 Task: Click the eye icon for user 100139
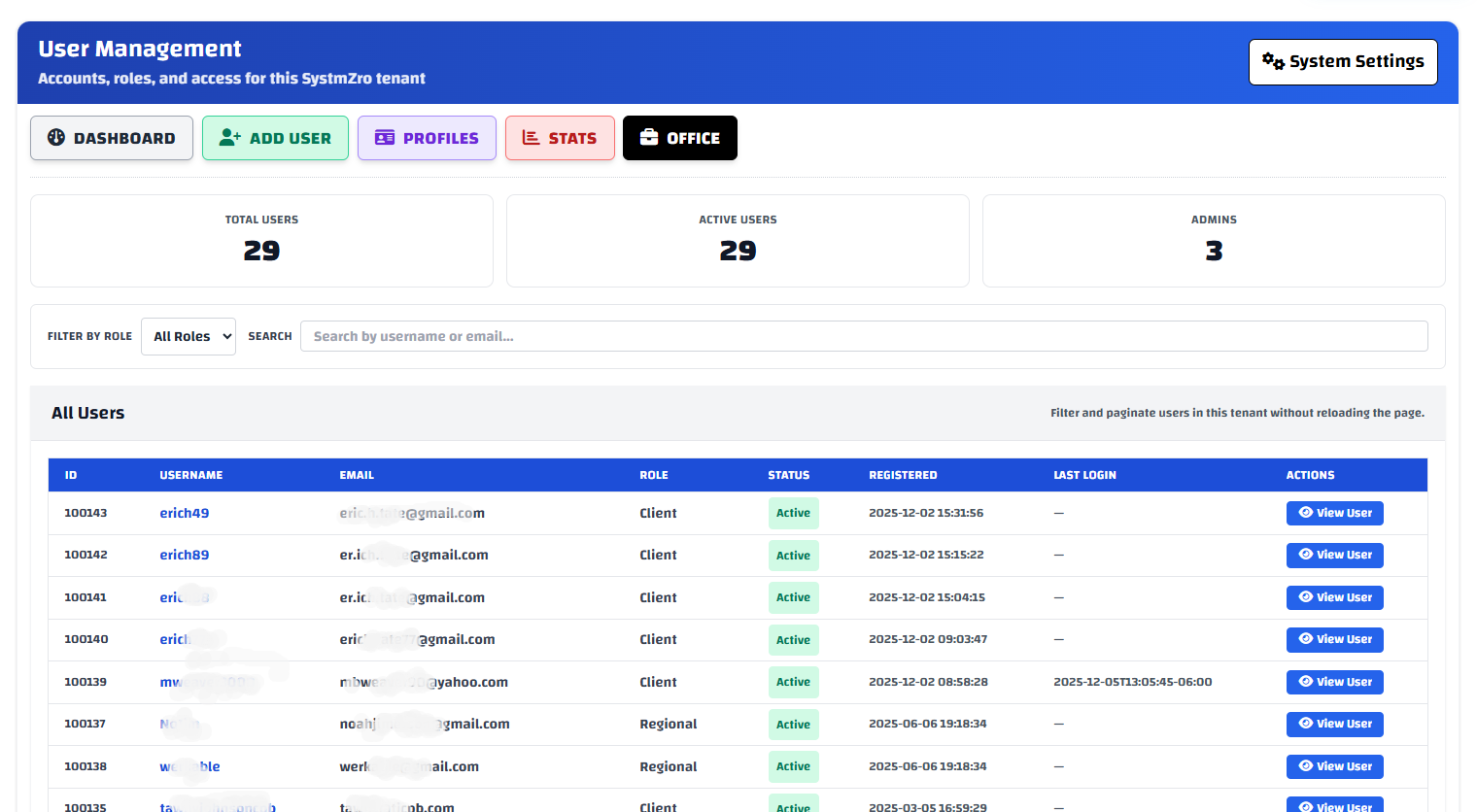pos(1306,682)
